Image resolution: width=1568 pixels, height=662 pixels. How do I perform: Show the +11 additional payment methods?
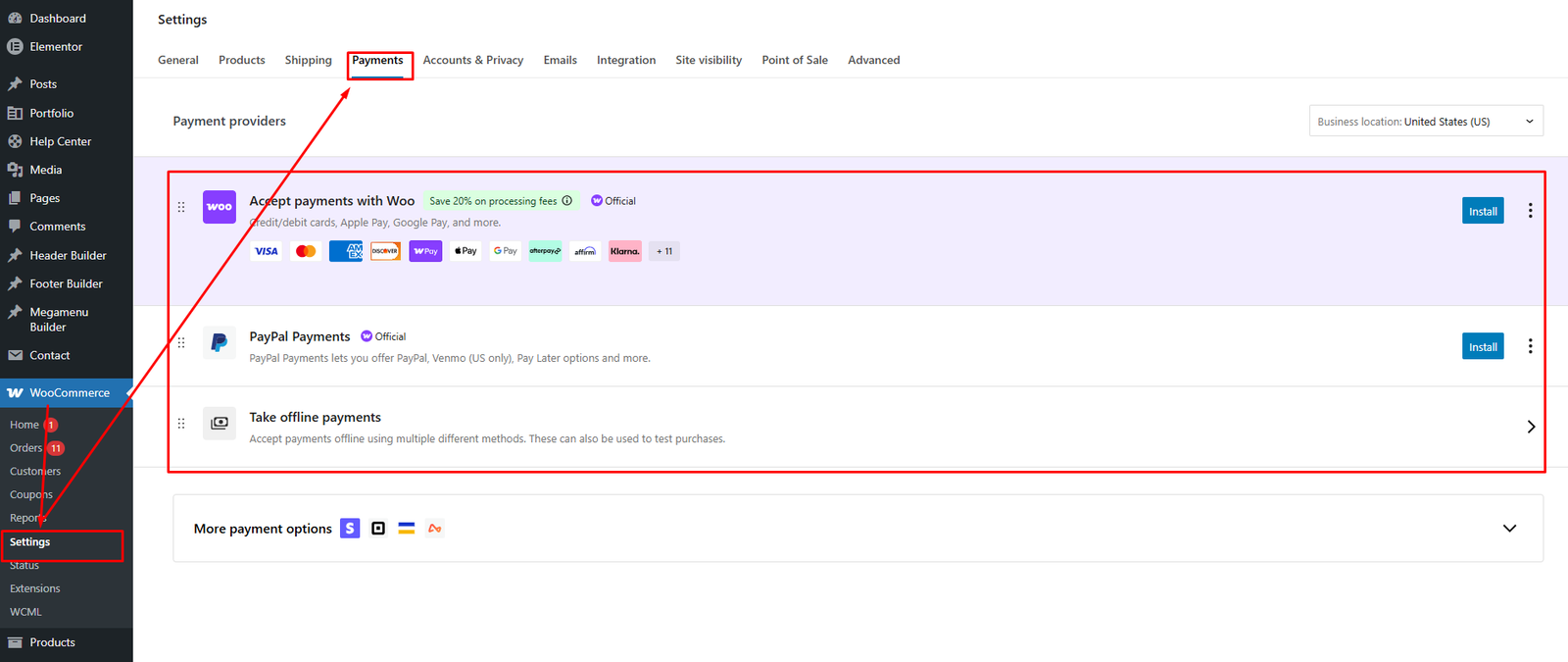pyautogui.click(x=664, y=251)
